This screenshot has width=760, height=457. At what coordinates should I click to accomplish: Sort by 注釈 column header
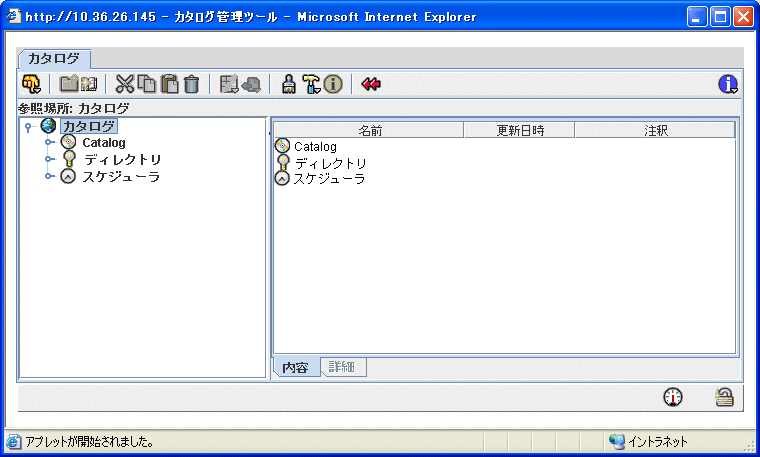click(x=655, y=130)
